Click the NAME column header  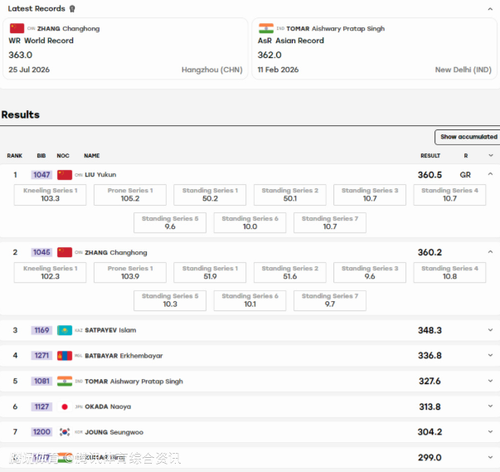click(x=92, y=156)
